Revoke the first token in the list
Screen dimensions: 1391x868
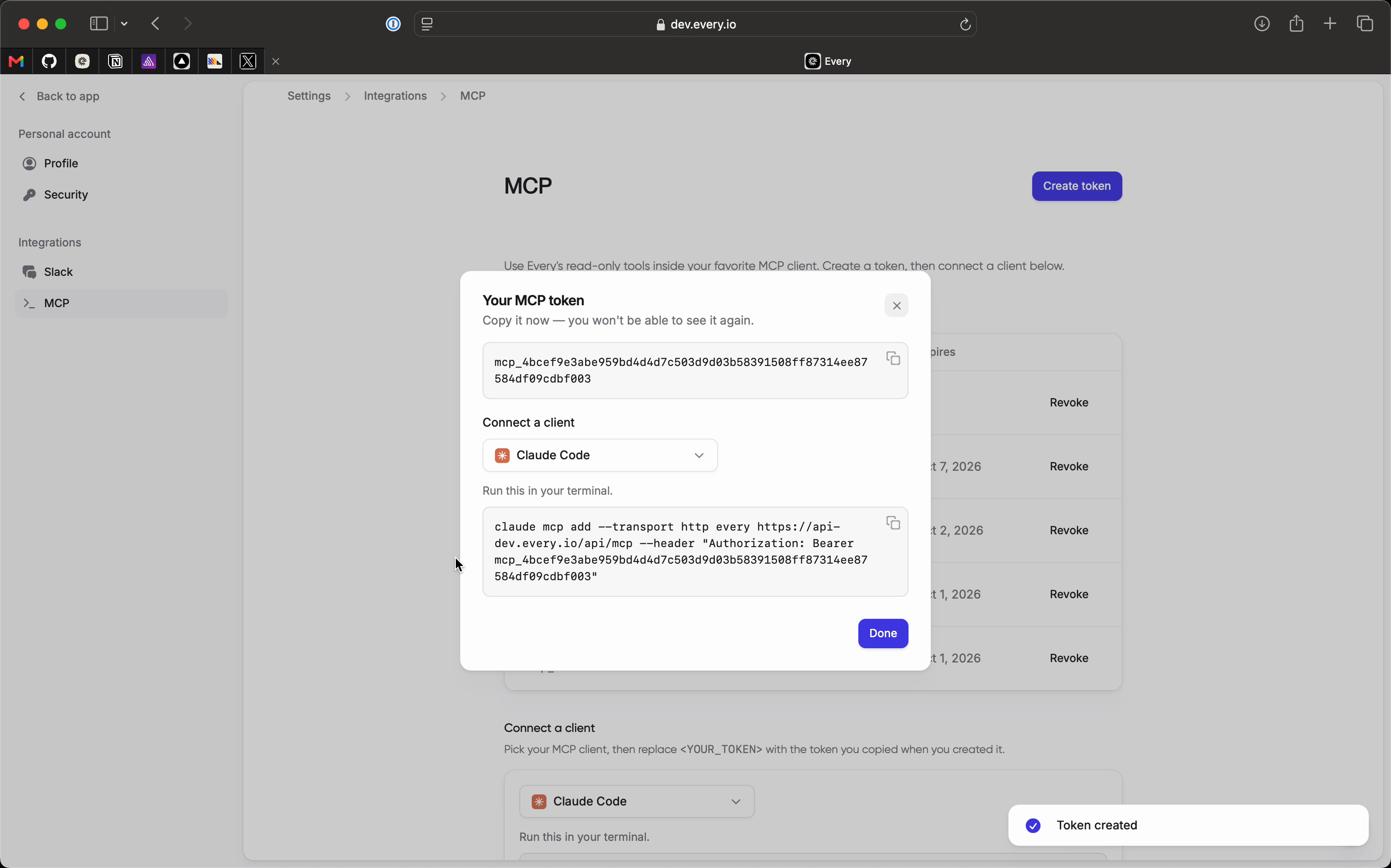[1068, 402]
